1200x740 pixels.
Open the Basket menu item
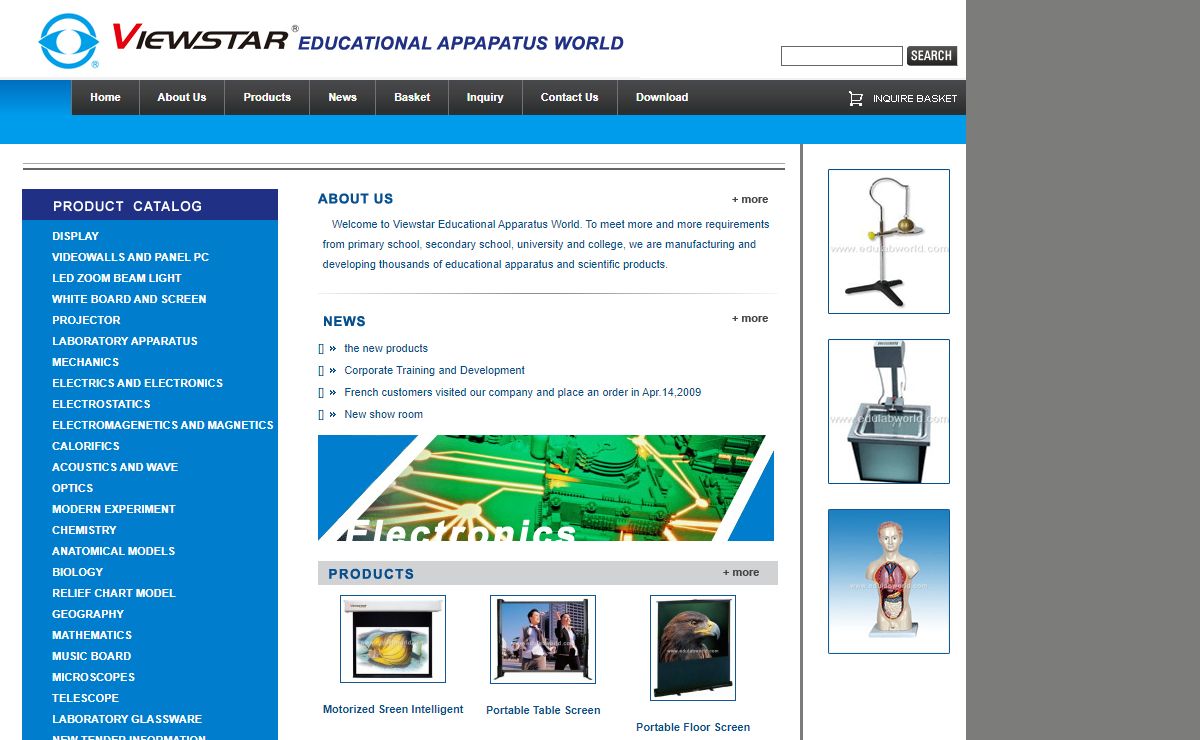coord(412,97)
